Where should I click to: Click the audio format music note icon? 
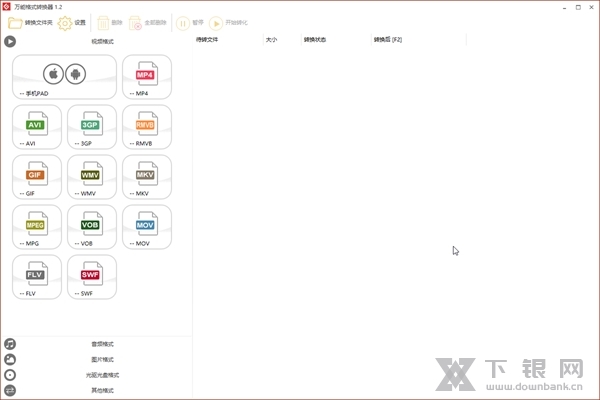point(10,344)
